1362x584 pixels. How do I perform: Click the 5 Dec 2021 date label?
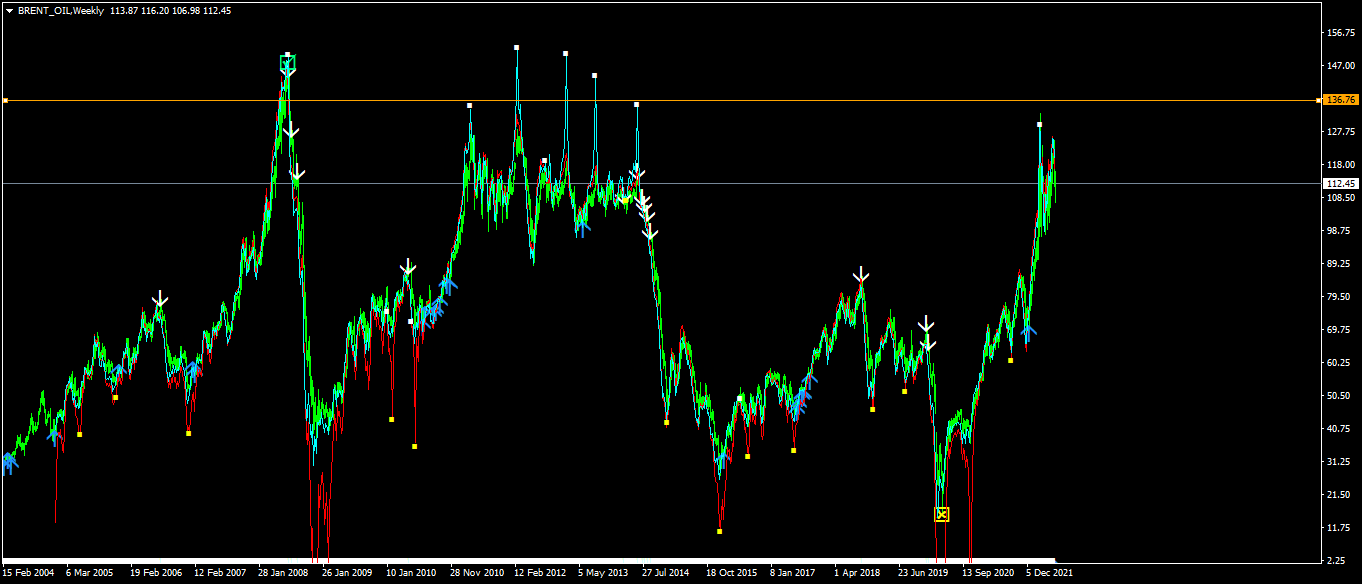click(1050, 573)
